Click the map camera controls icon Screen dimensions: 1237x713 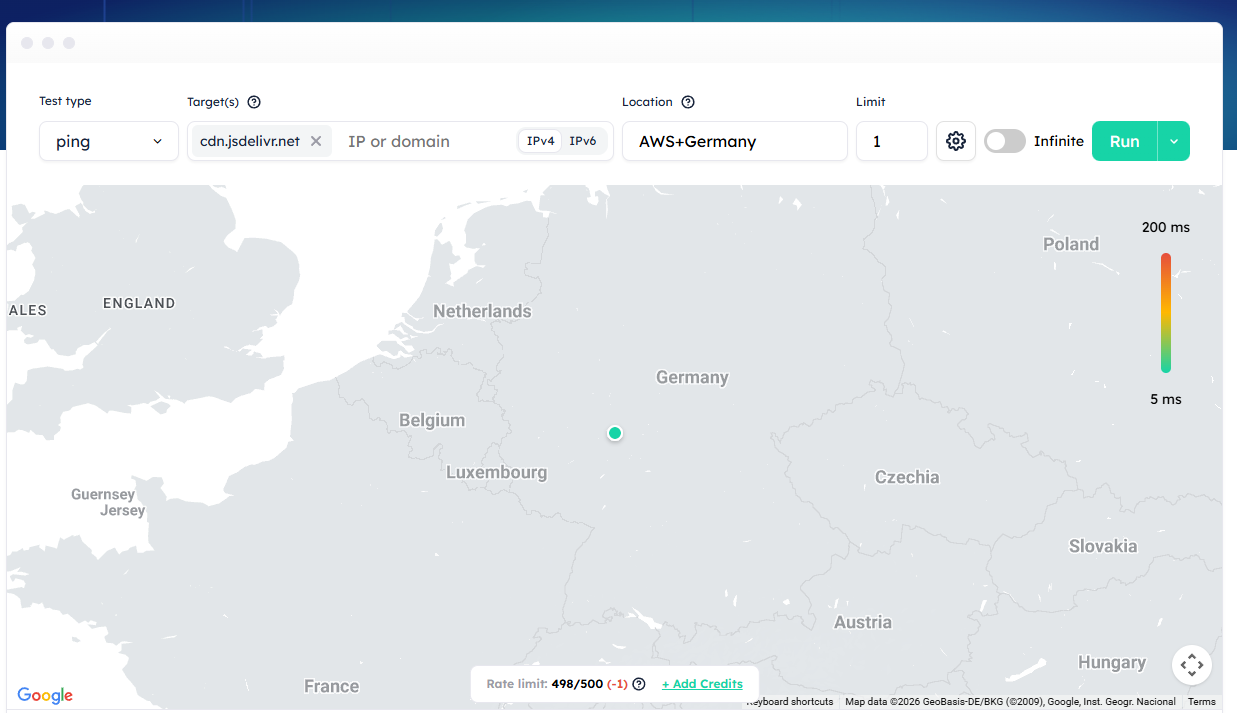[1192, 664]
